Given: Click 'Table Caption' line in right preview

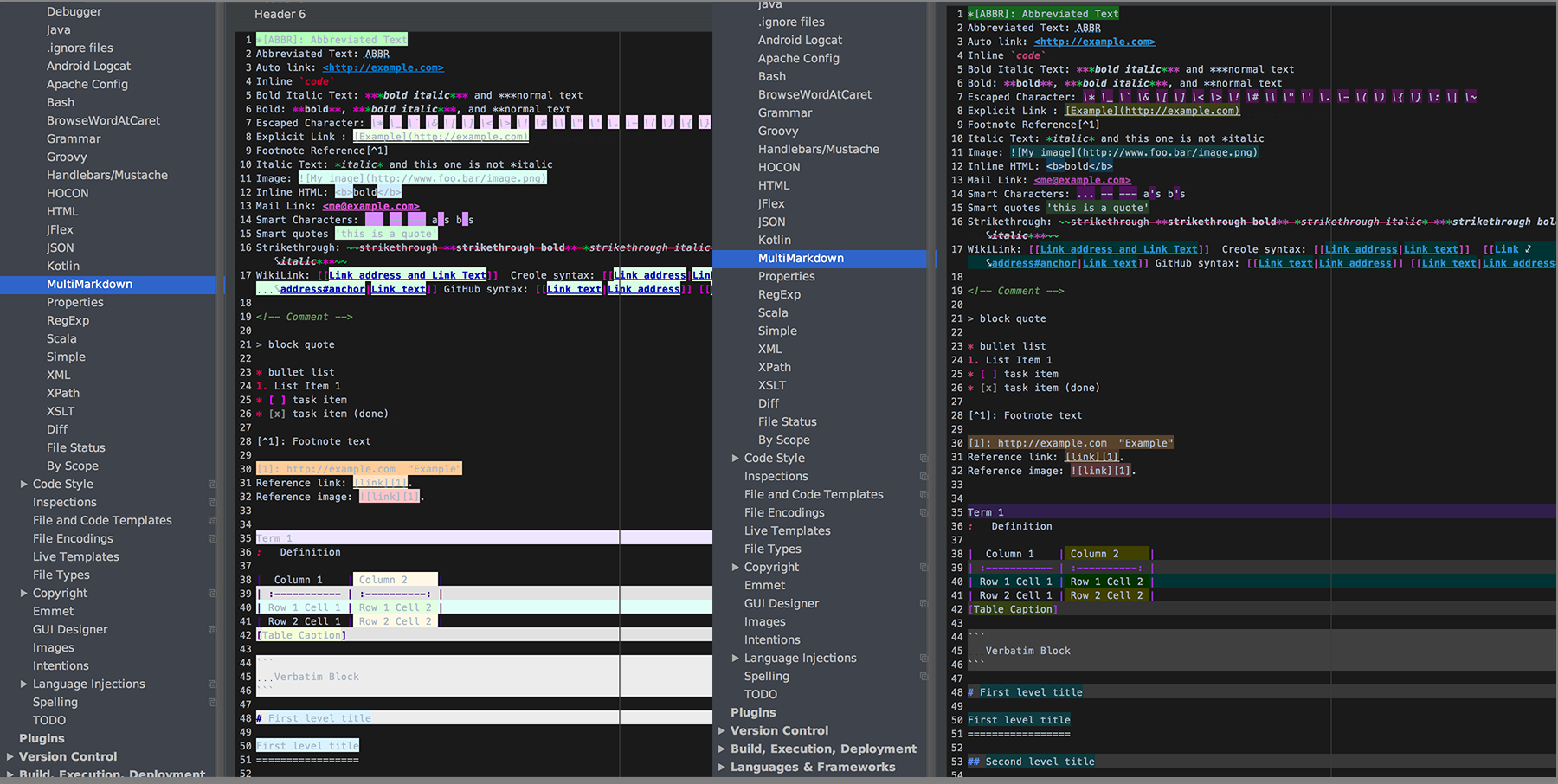Looking at the screenshot, I should [x=1013, y=609].
